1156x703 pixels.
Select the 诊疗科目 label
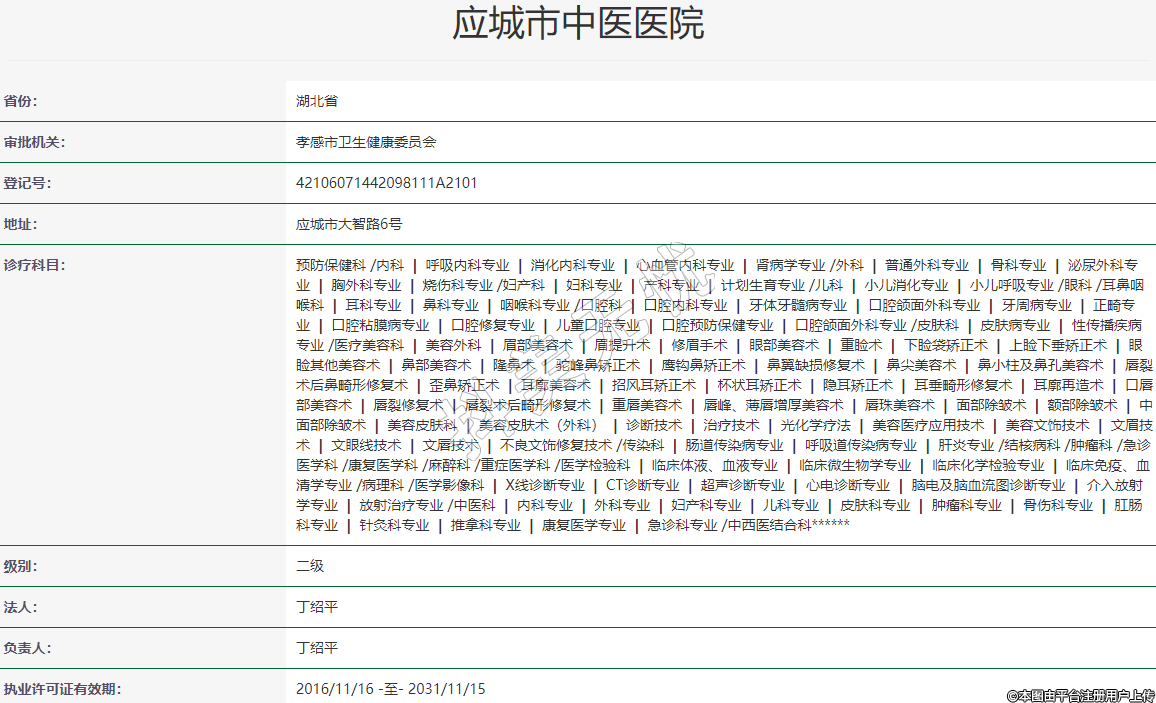click(34, 265)
